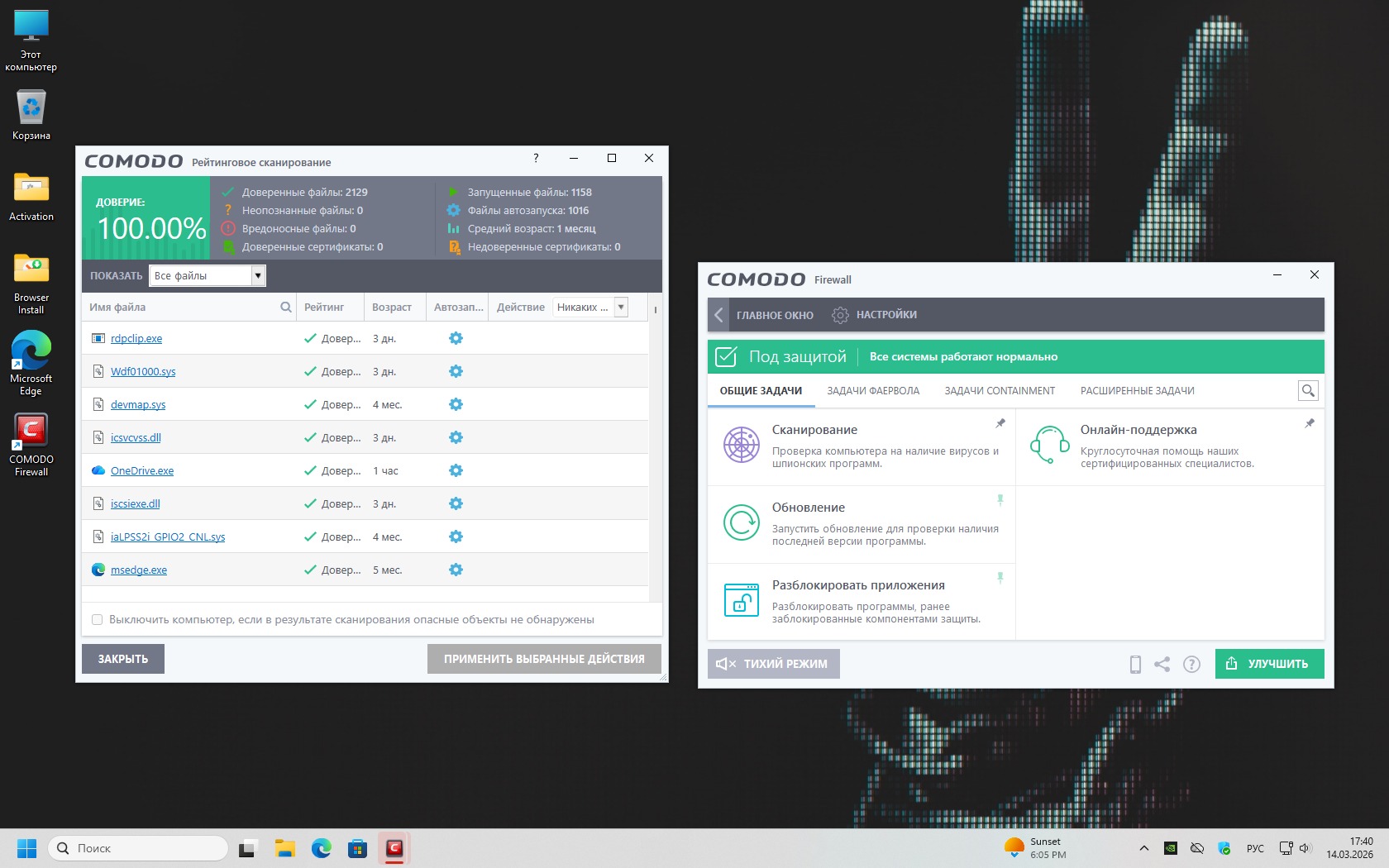Click gear action icon for OneDrive.exe
The image size is (1389, 868).
pyautogui.click(x=456, y=470)
